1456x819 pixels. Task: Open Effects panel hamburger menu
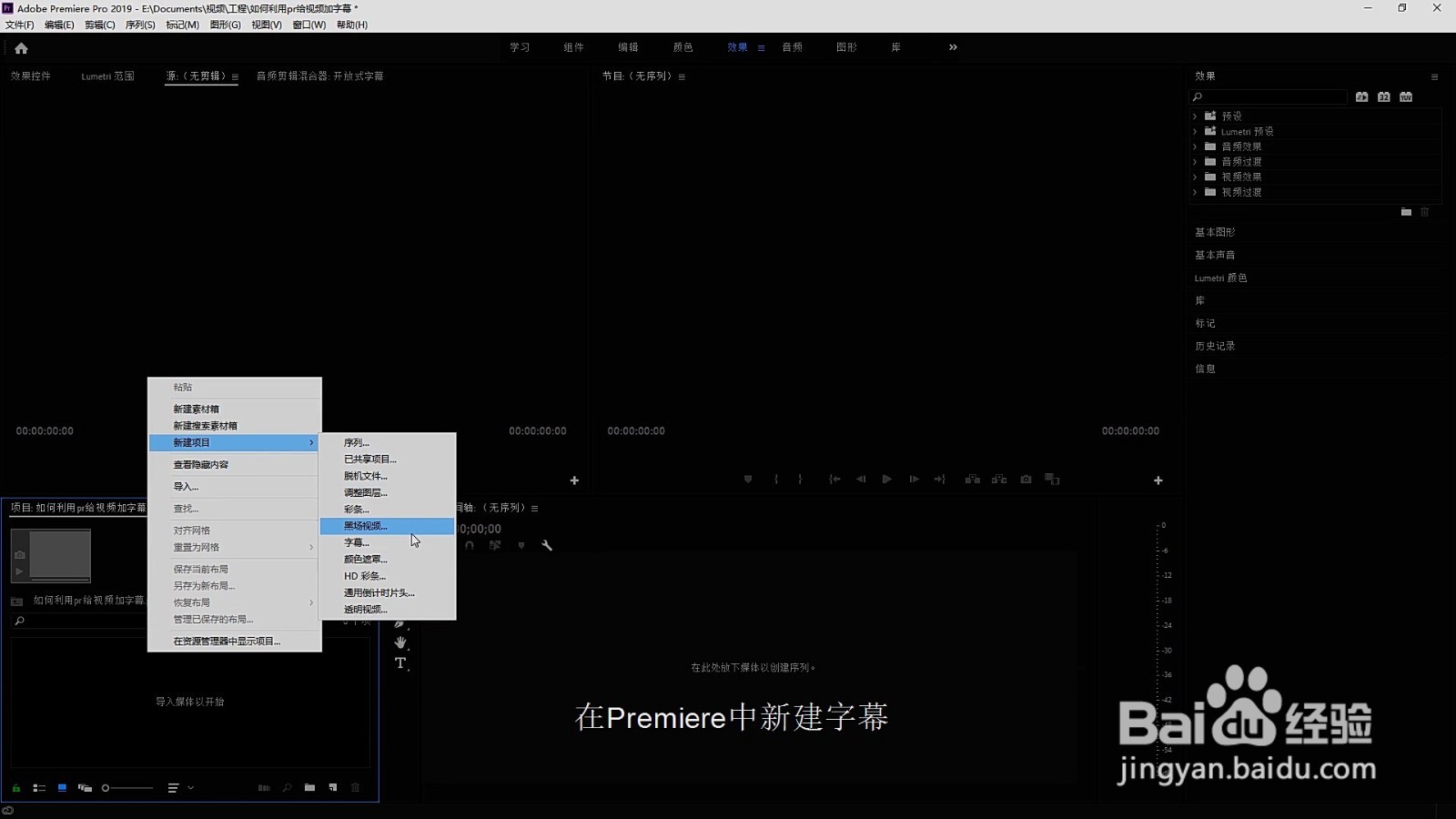[x=1434, y=76]
